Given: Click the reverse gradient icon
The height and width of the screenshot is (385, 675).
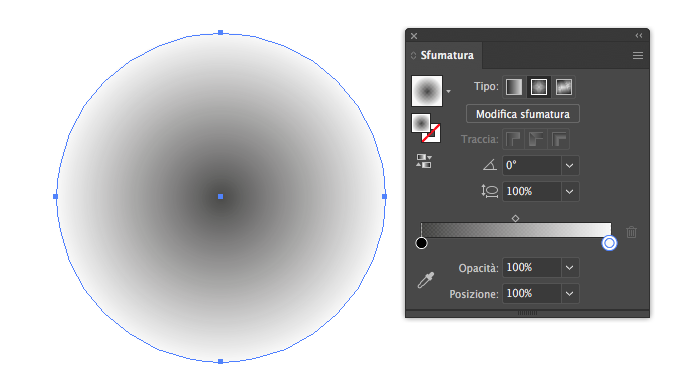Looking at the screenshot, I should (x=424, y=161).
